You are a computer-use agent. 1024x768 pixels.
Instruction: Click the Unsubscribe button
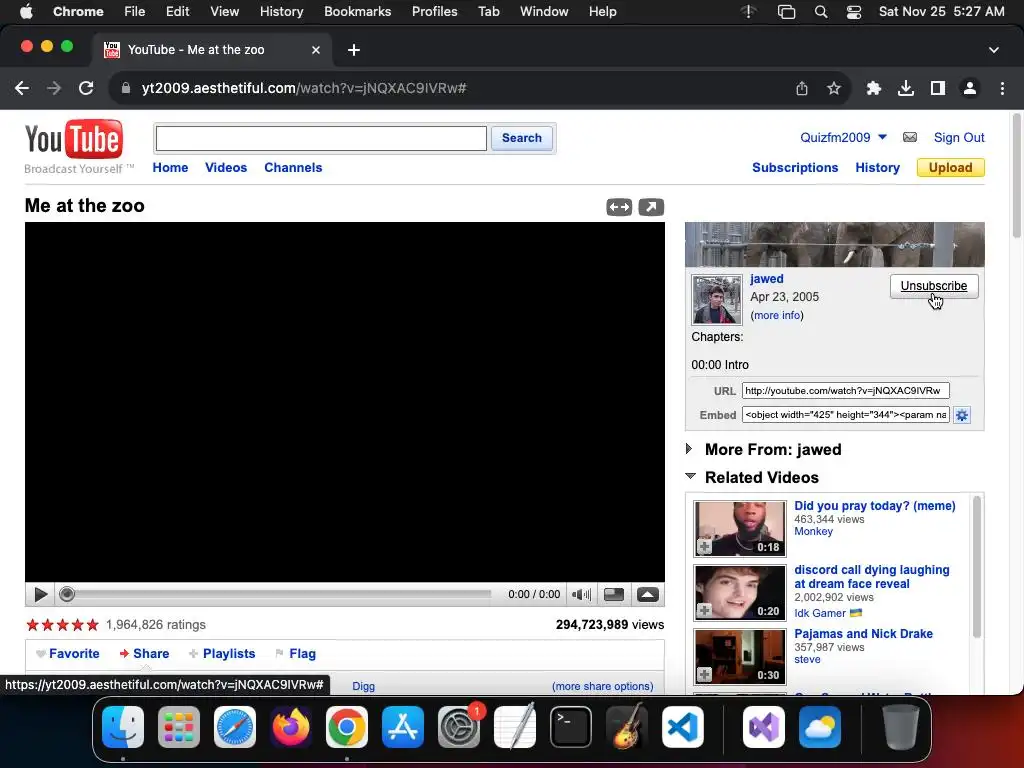[x=934, y=286]
